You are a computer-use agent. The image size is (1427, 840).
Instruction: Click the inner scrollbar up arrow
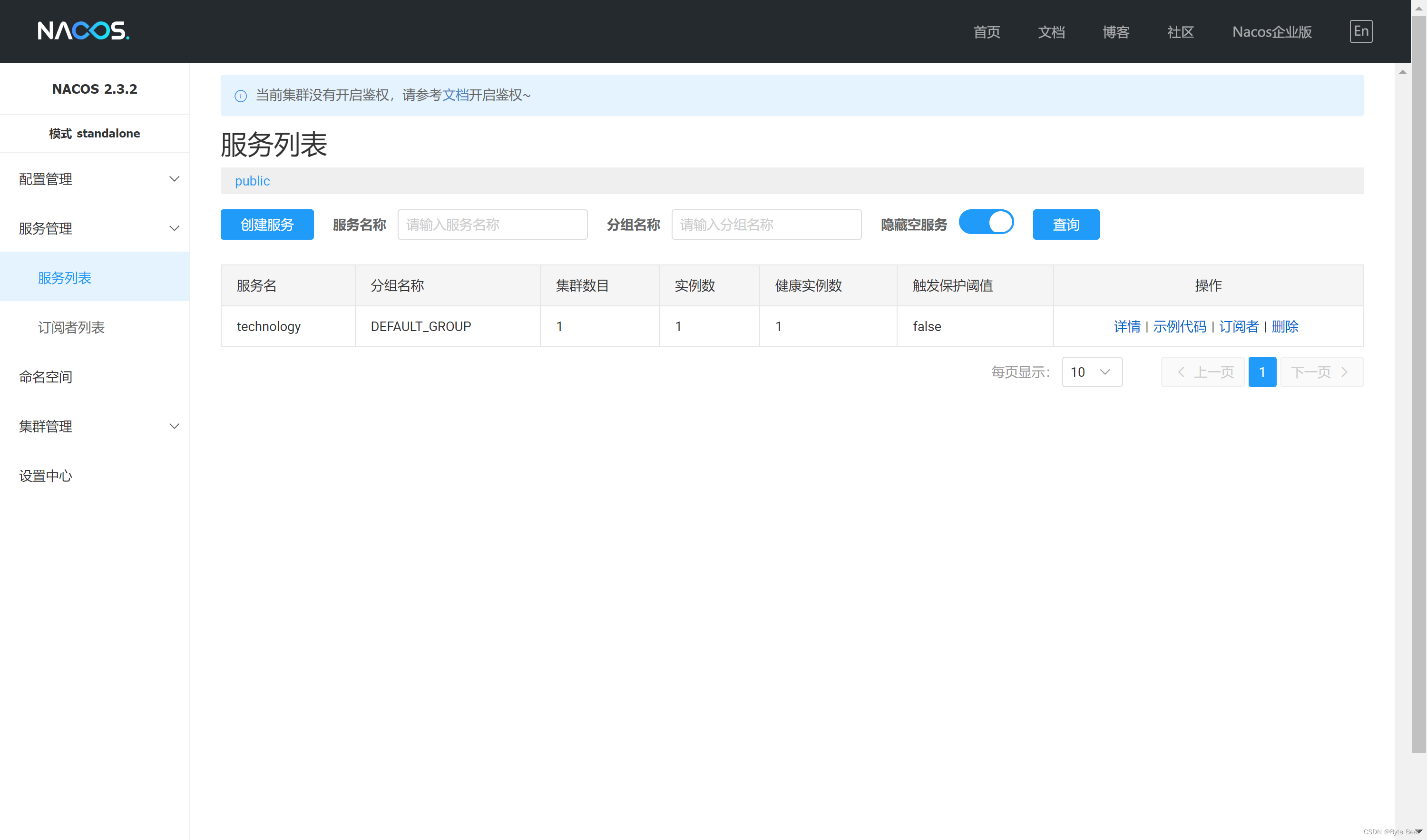[1402, 72]
